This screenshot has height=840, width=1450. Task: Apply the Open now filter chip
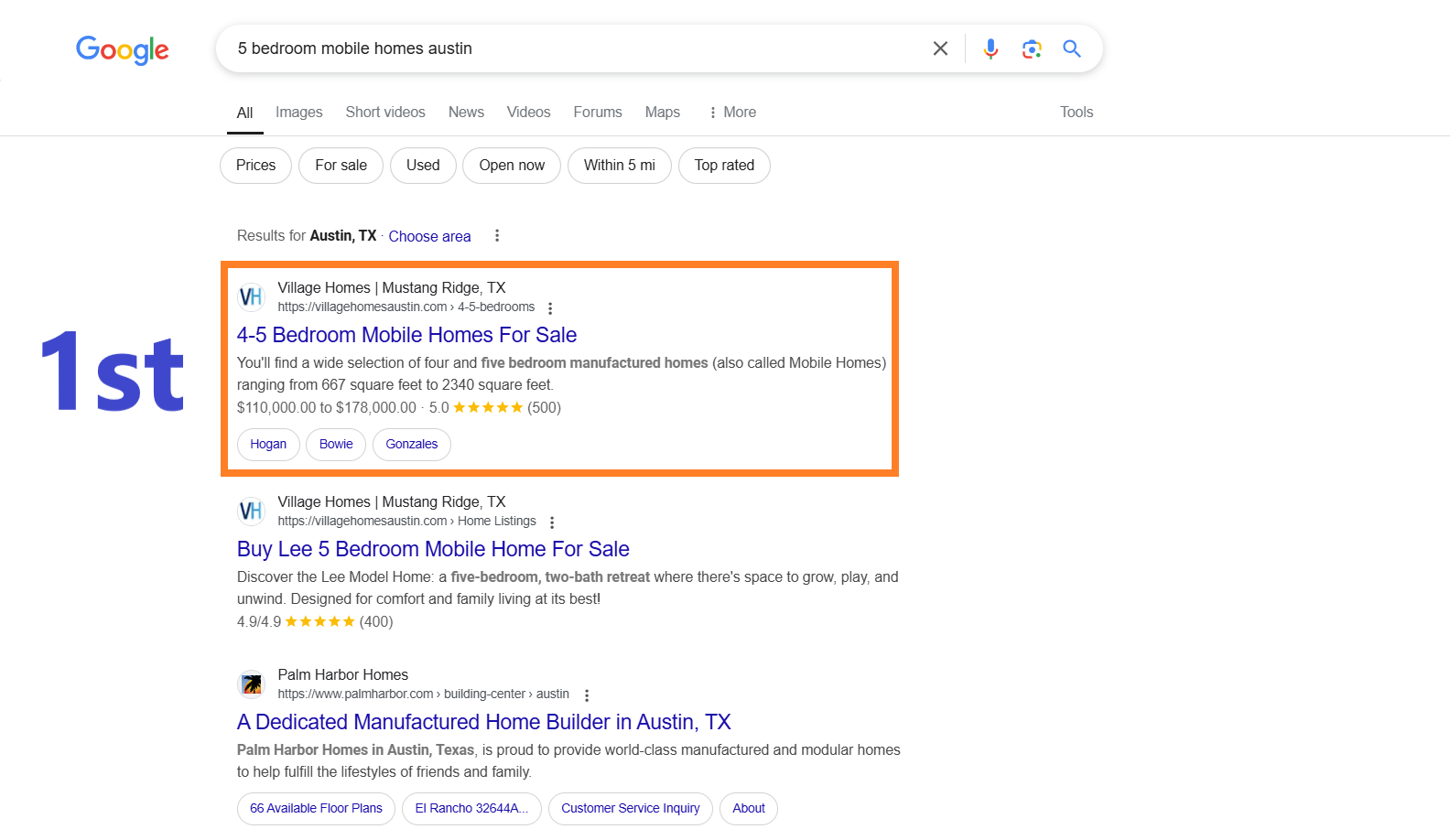(x=512, y=166)
